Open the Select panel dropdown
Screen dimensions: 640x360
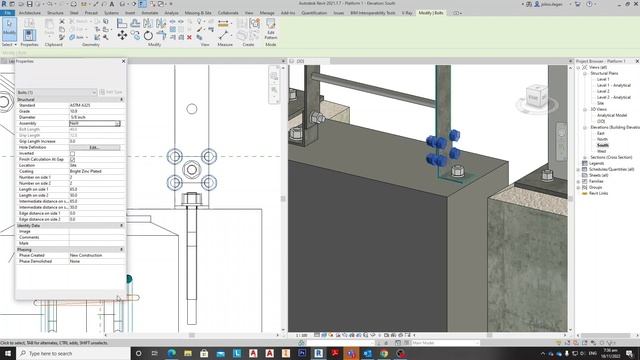click(x=9, y=44)
